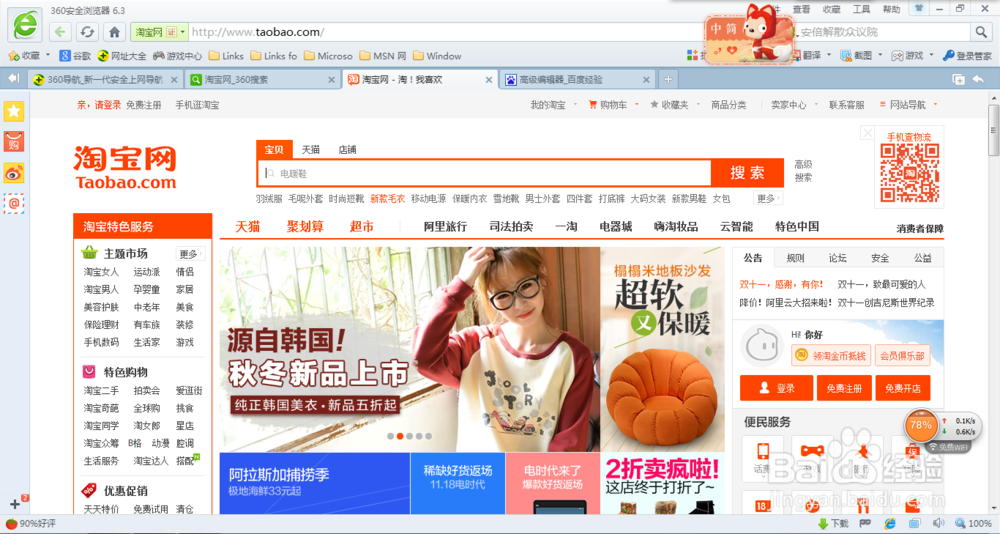The width and height of the screenshot is (1000, 534).
Task: Click the orange 登录 button
Action: point(777,388)
